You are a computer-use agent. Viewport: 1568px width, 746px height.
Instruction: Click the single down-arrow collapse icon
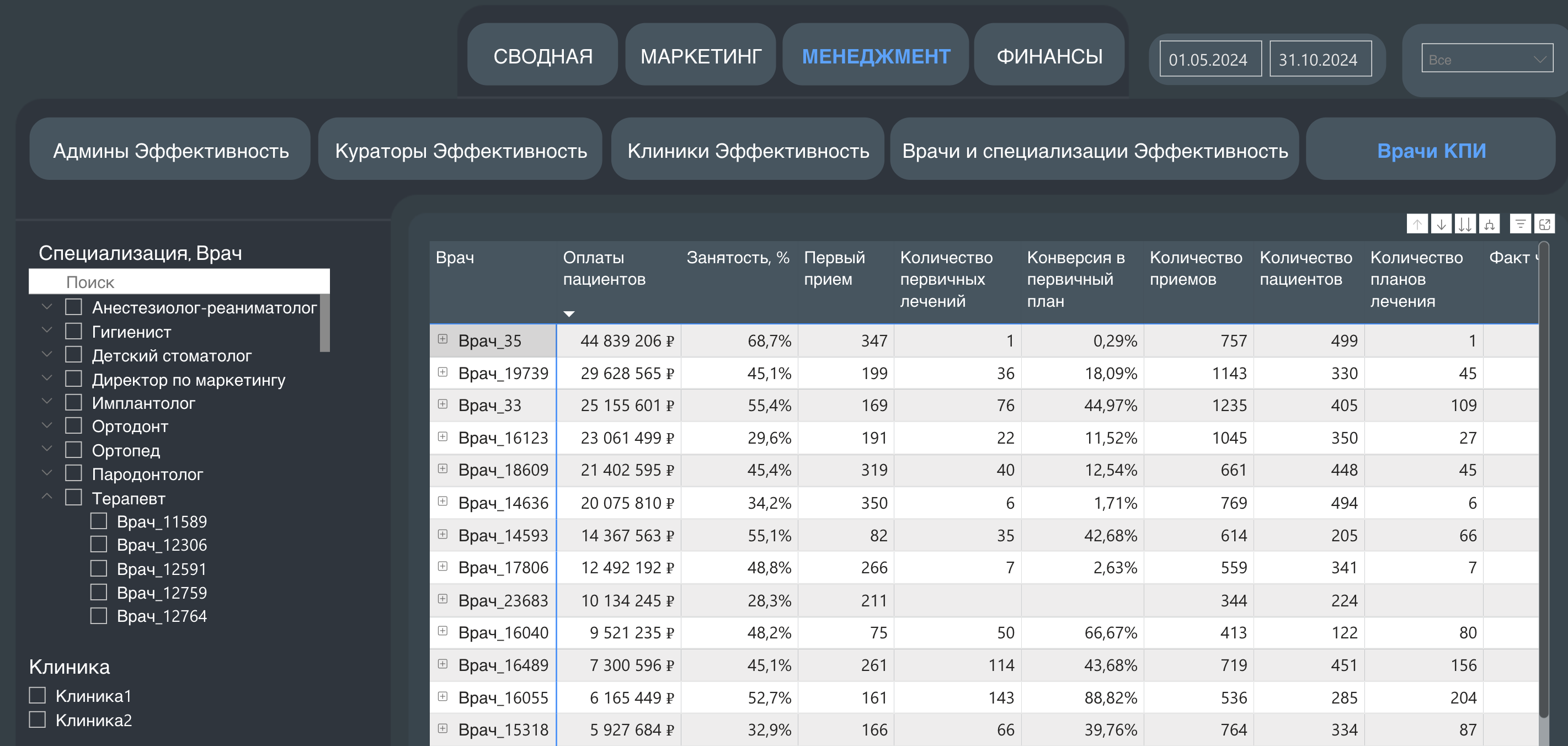(1442, 225)
